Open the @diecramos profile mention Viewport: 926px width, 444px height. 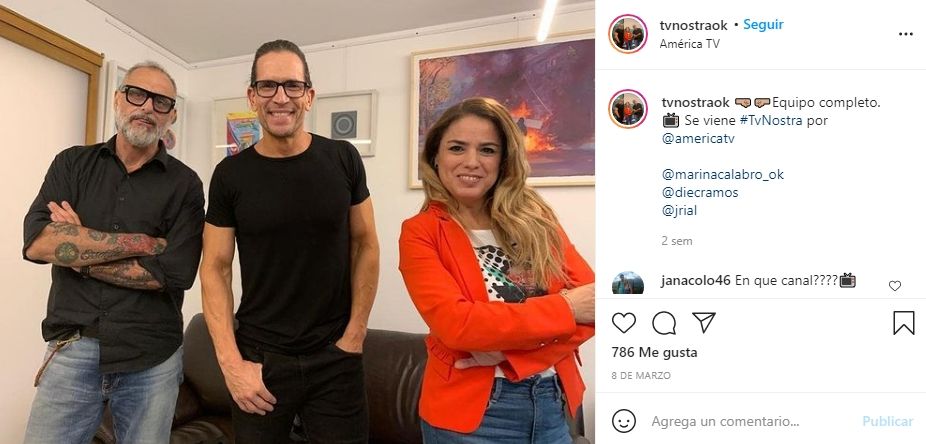click(x=700, y=192)
